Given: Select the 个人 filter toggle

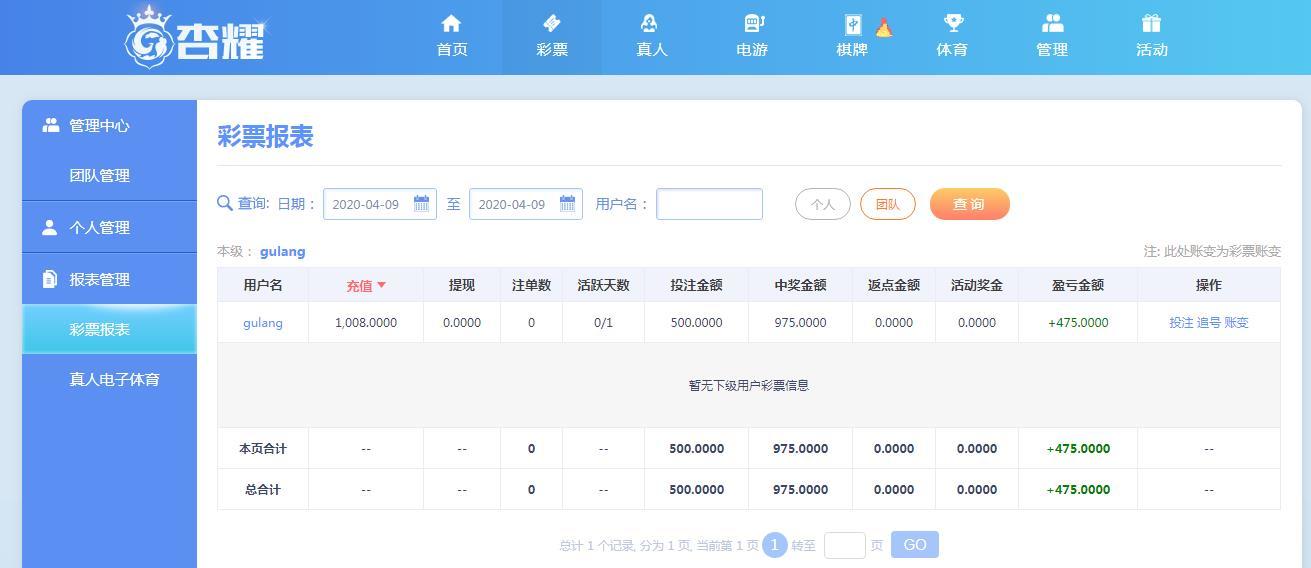Looking at the screenshot, I should [x=823, y=204].
